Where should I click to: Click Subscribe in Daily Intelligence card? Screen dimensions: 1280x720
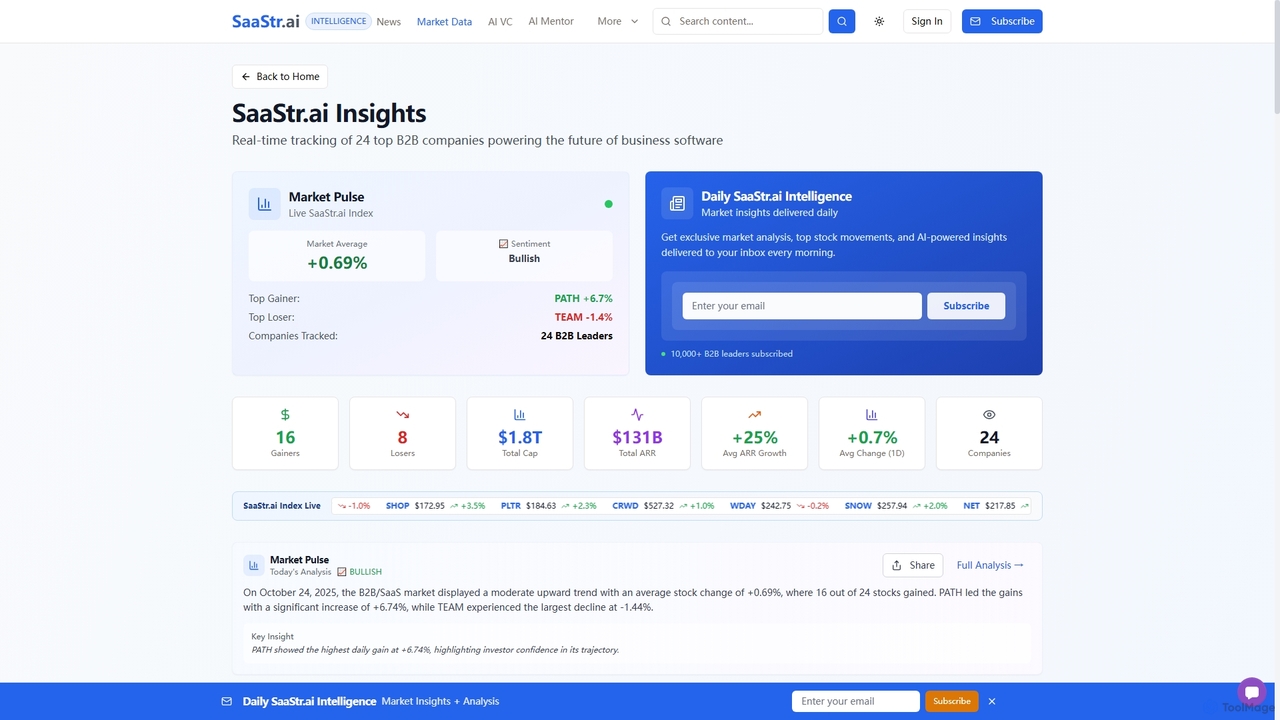tap(966, 306)
